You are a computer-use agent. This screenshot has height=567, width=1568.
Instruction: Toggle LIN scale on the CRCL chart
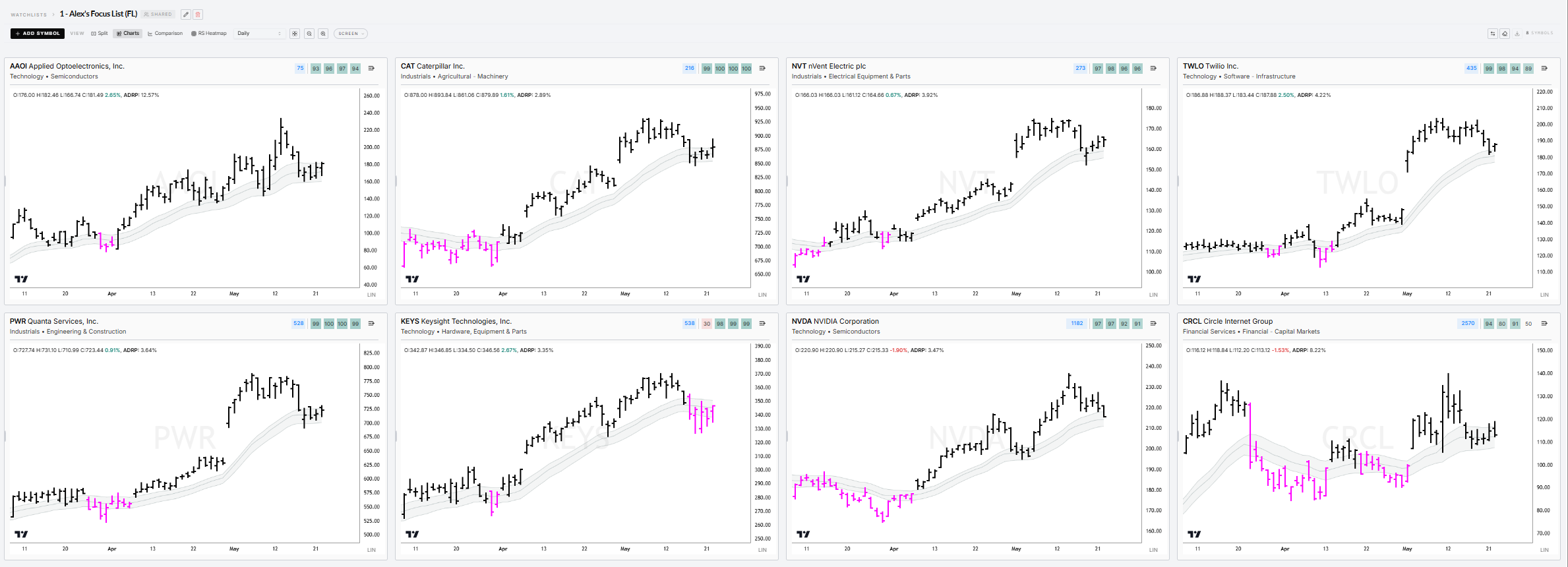coord(1544,550)
